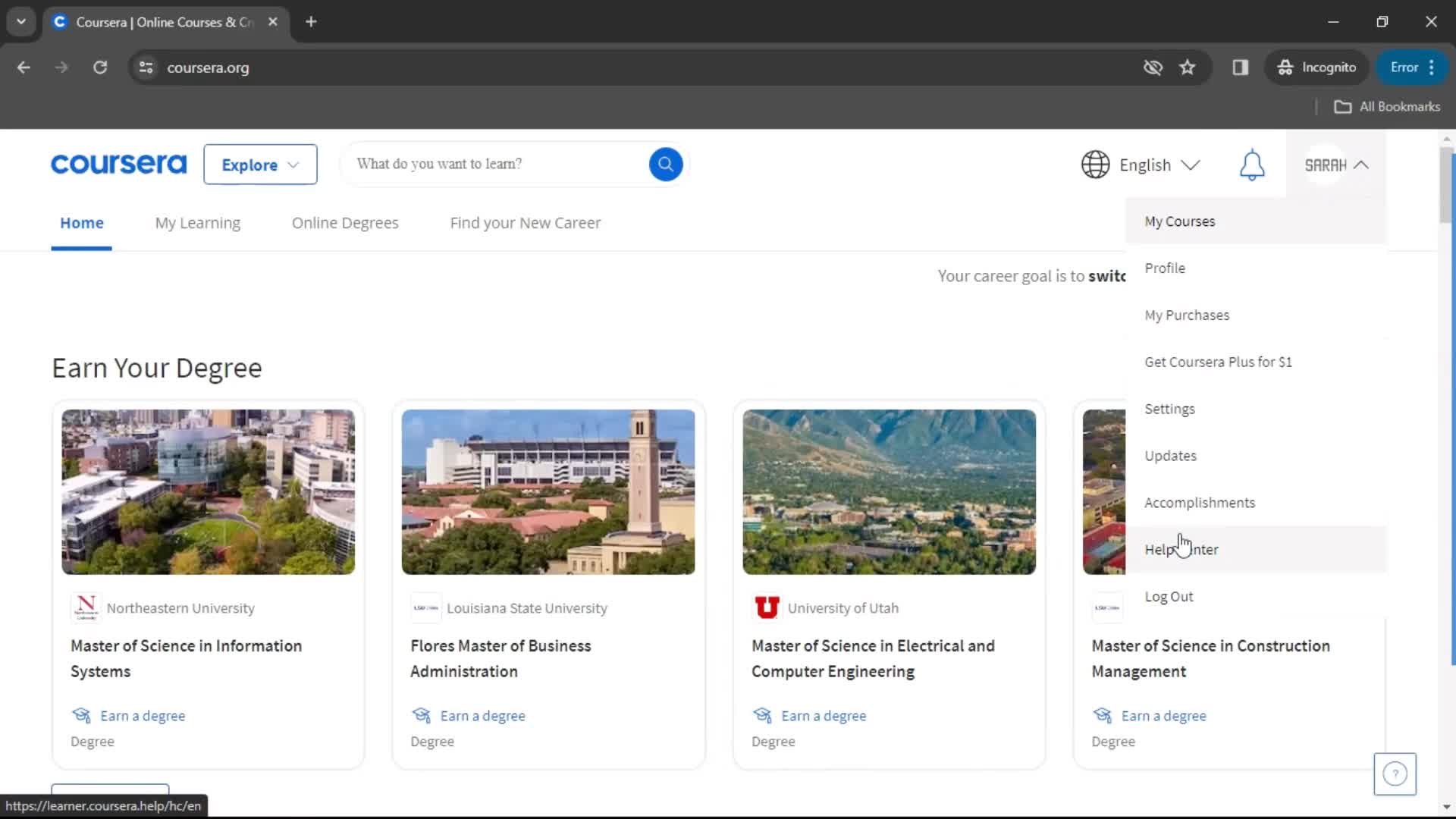The width and height of the screenshot is (1456, 819).
Task: Click Get Coursera Plus for $1 link
Action: click(1218, 361)
